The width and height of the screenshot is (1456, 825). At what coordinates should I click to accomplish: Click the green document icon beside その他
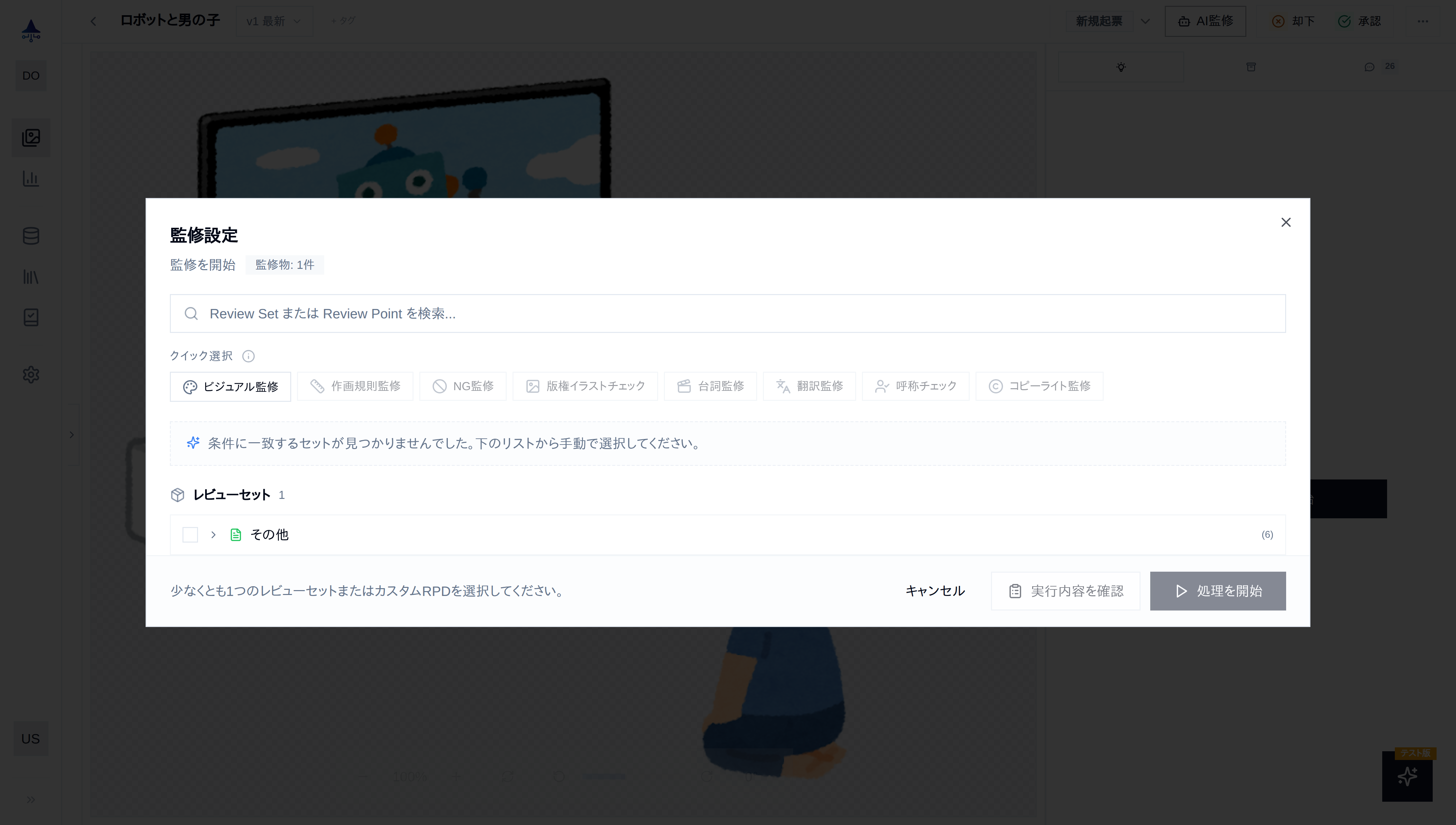[236, 534]
